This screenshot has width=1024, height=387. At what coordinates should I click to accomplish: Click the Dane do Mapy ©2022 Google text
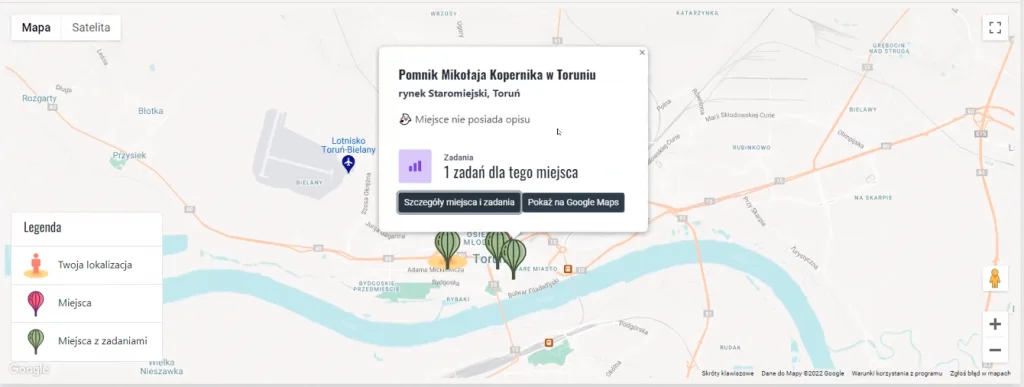803,374
